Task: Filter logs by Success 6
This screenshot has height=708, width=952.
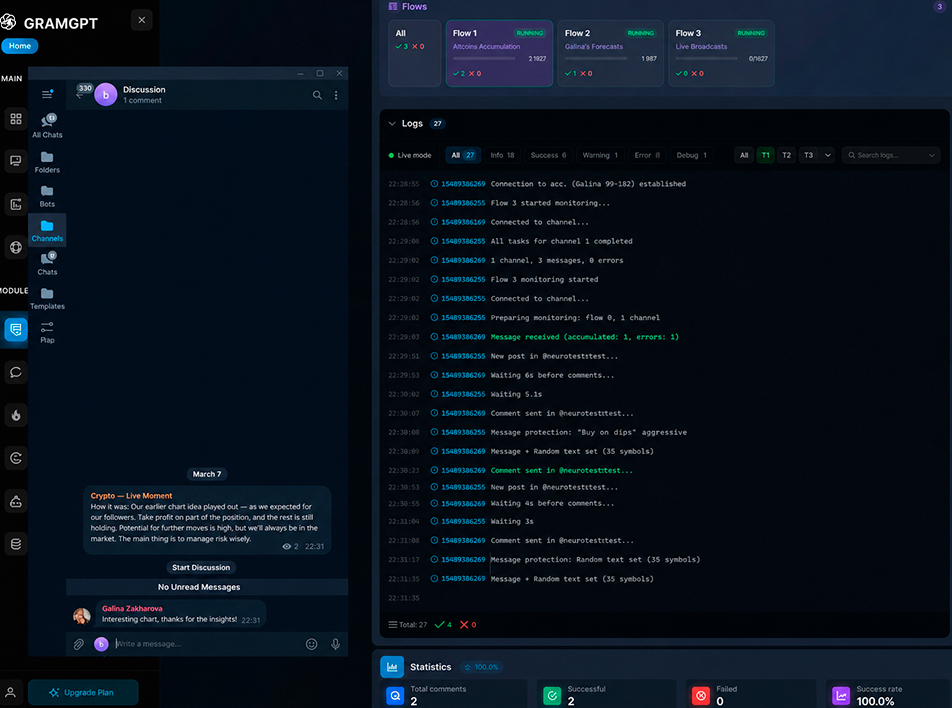Action: (x=548, y=155)
